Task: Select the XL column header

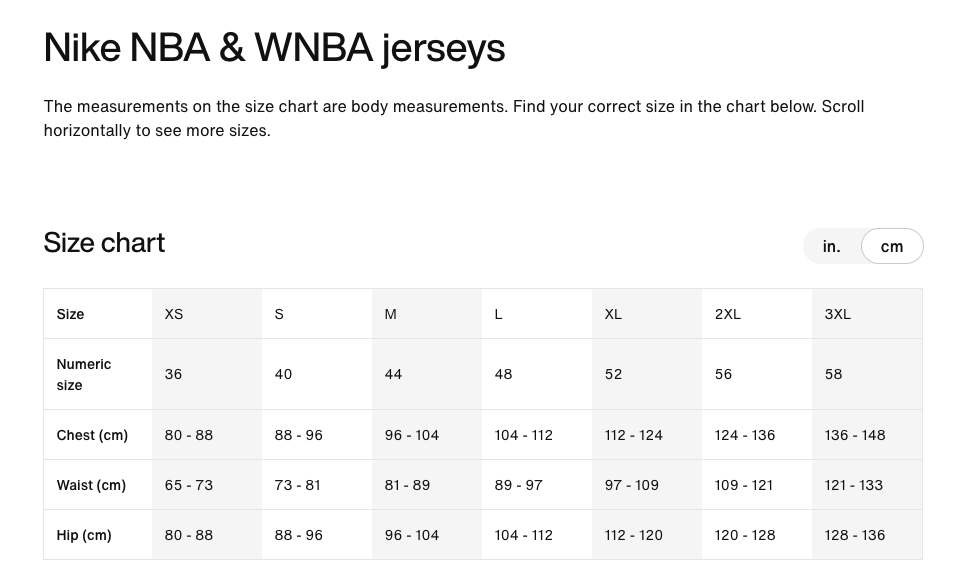Action: coord(612,313)
